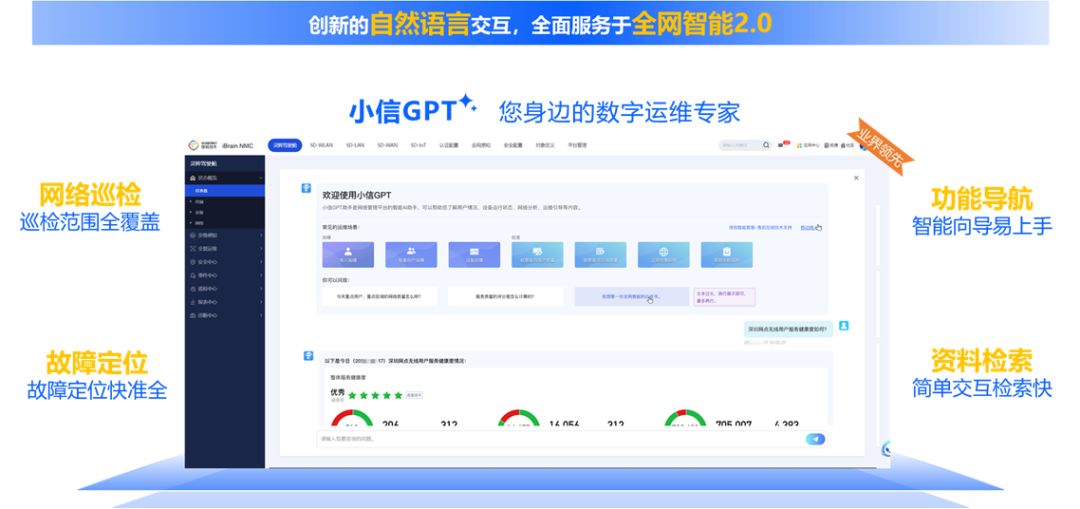Close the 小信GPT dialog panel
Viewport: 1080px width, 509px height.
coord(856,178)
